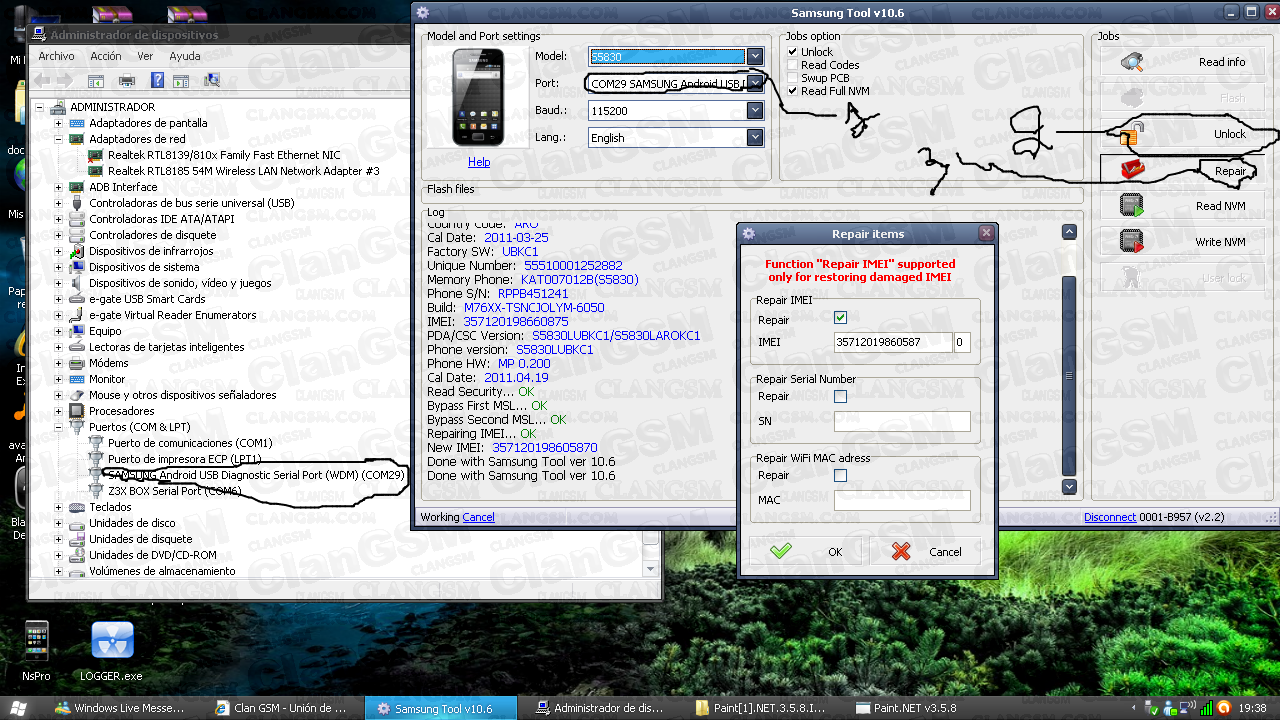Open the Model dropdown
The width and height of the screenshot is (1280, 720).
755,57
